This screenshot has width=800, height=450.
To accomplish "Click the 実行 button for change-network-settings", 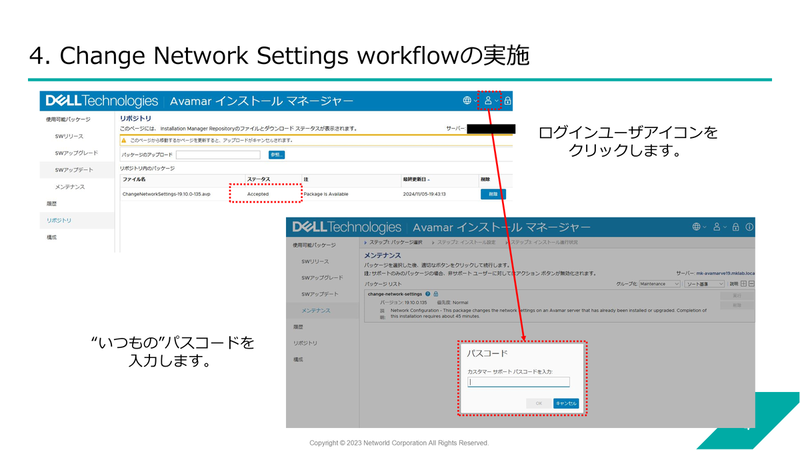I will click(x=737, y=295).
